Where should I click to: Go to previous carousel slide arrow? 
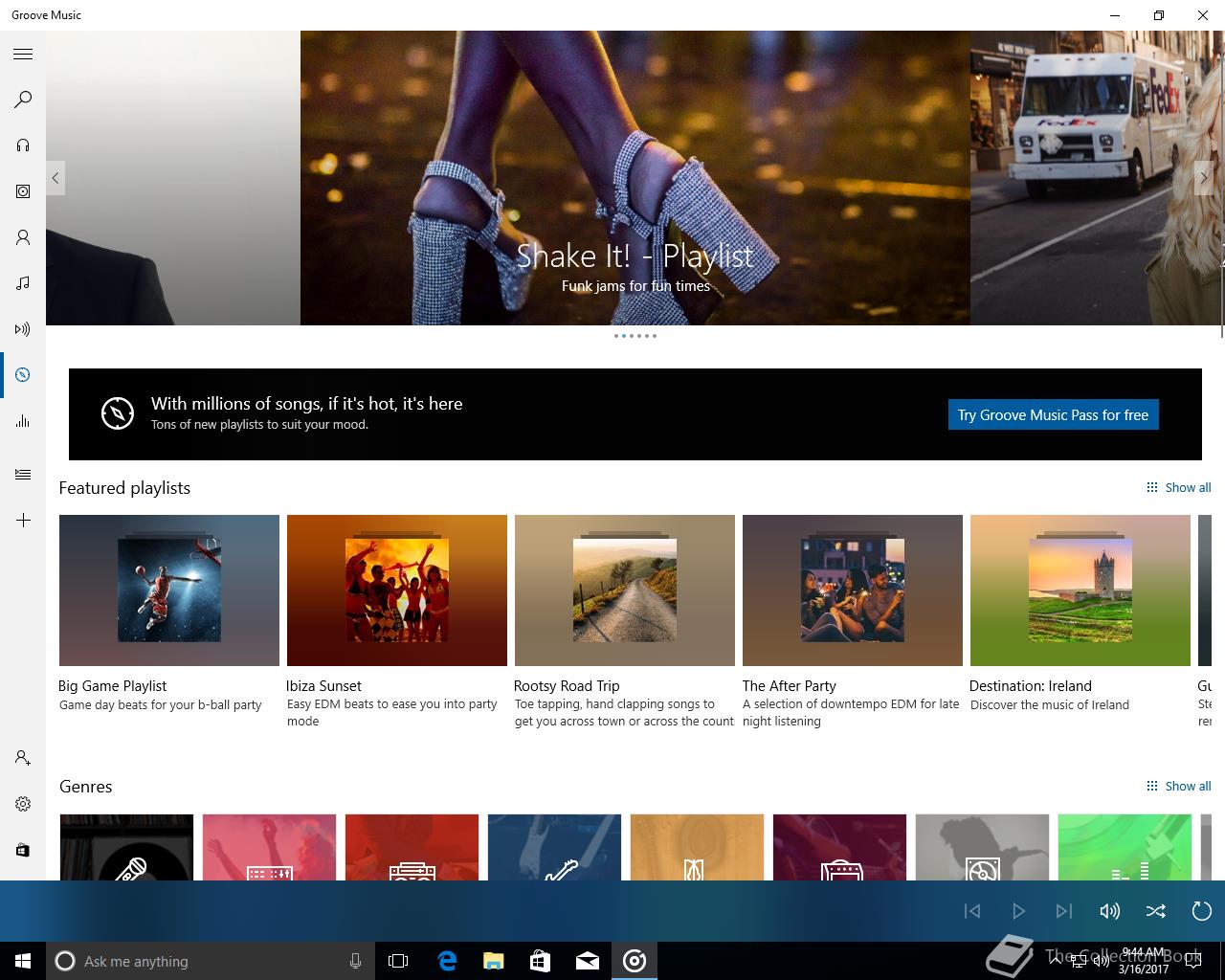(x=56, y=178)
